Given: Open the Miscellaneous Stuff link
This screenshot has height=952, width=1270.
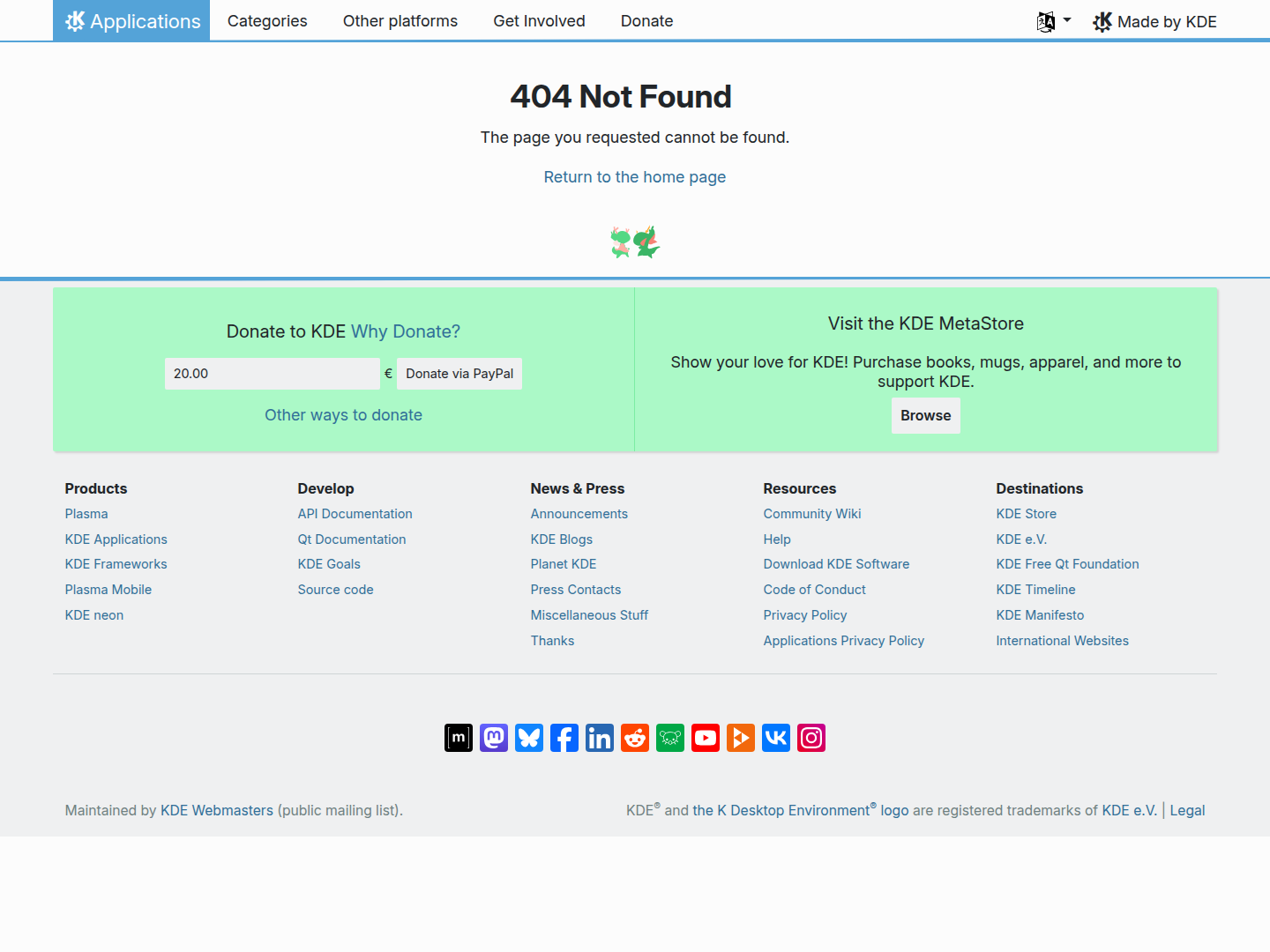Looking at the screenshot, I should [x=589, y=615].
